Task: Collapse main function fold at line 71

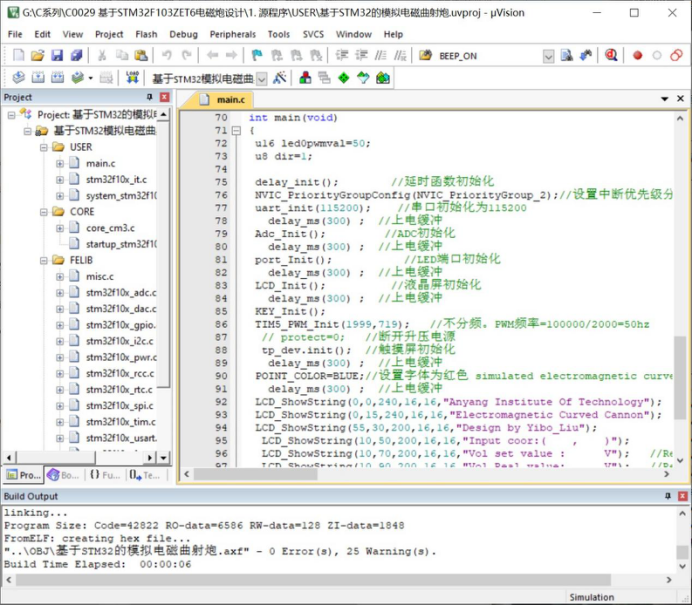Action: (237, 131)
